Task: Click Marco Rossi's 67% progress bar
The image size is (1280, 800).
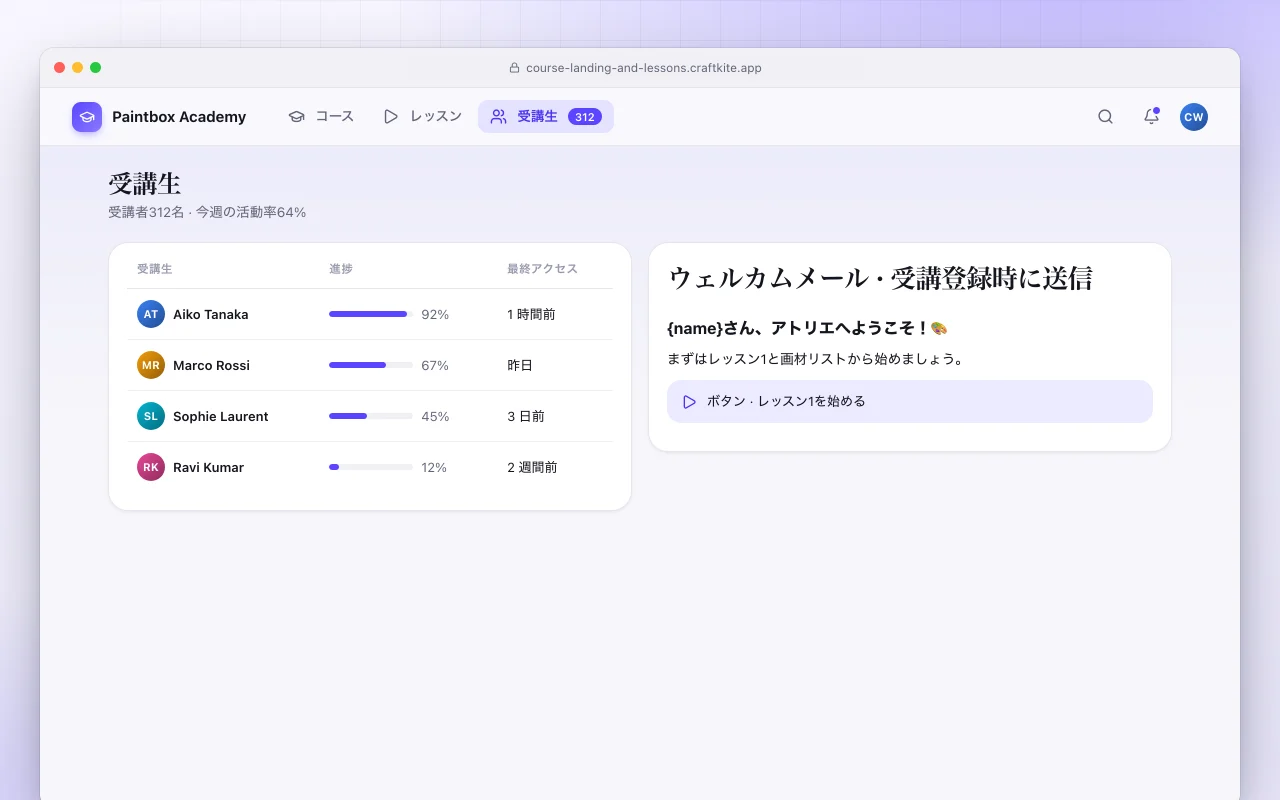Action: pyautogui.click(x=371, y=365)
